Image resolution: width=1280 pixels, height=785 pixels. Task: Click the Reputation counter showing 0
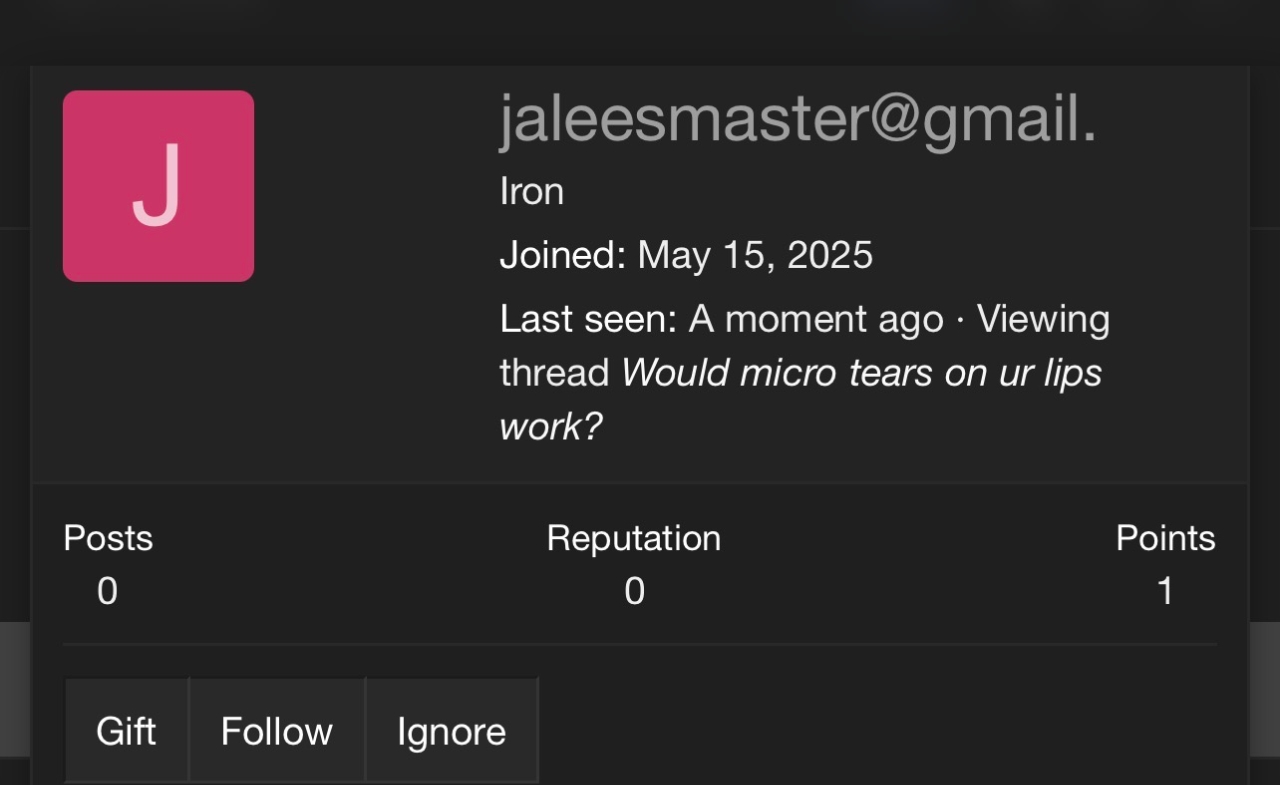(633, 591)
